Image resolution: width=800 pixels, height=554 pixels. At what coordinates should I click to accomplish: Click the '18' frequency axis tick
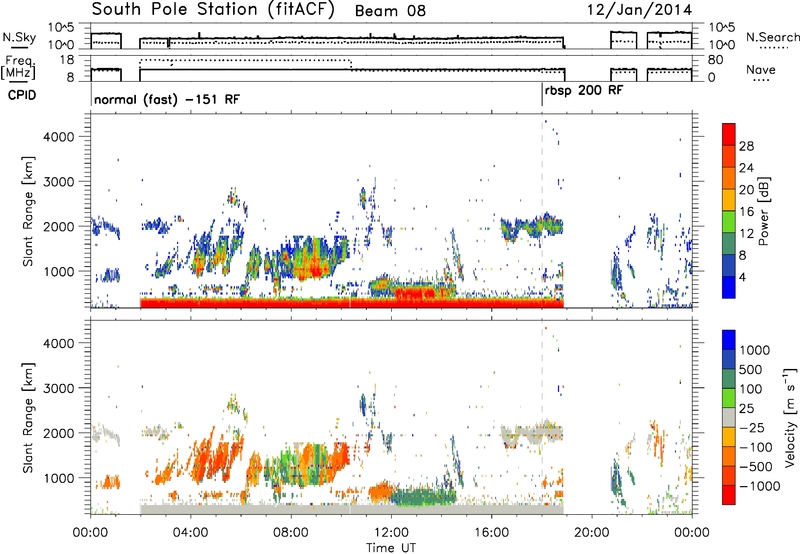coord(67,59)
